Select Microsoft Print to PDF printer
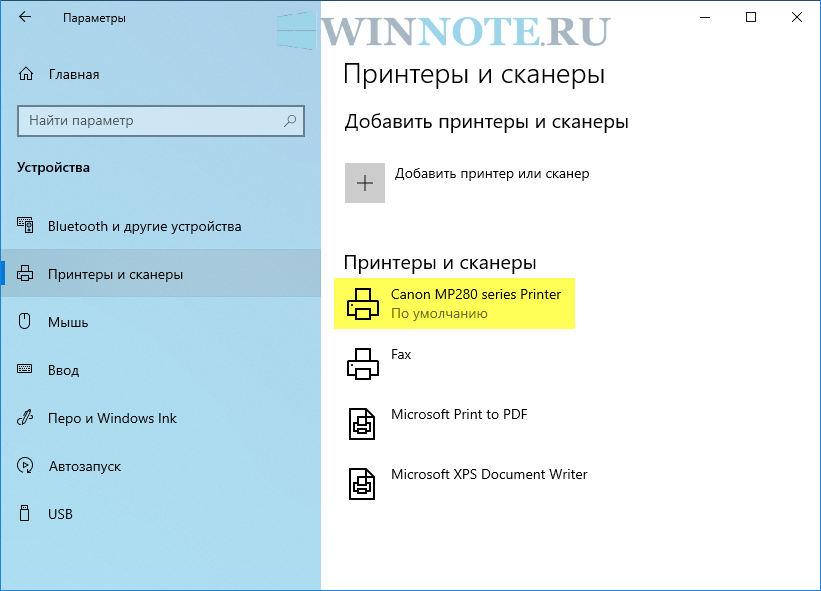 tap(458, 414)
